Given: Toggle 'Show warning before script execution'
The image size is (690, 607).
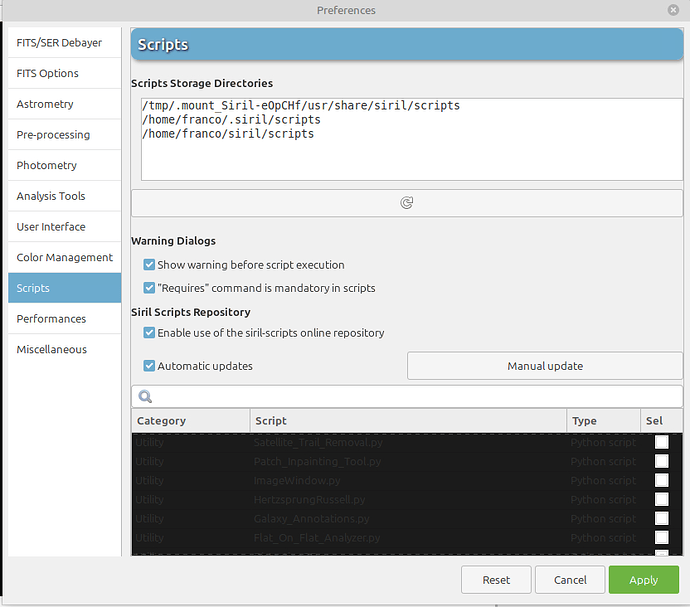Looking at the screenshot, I should click(149, 265).
